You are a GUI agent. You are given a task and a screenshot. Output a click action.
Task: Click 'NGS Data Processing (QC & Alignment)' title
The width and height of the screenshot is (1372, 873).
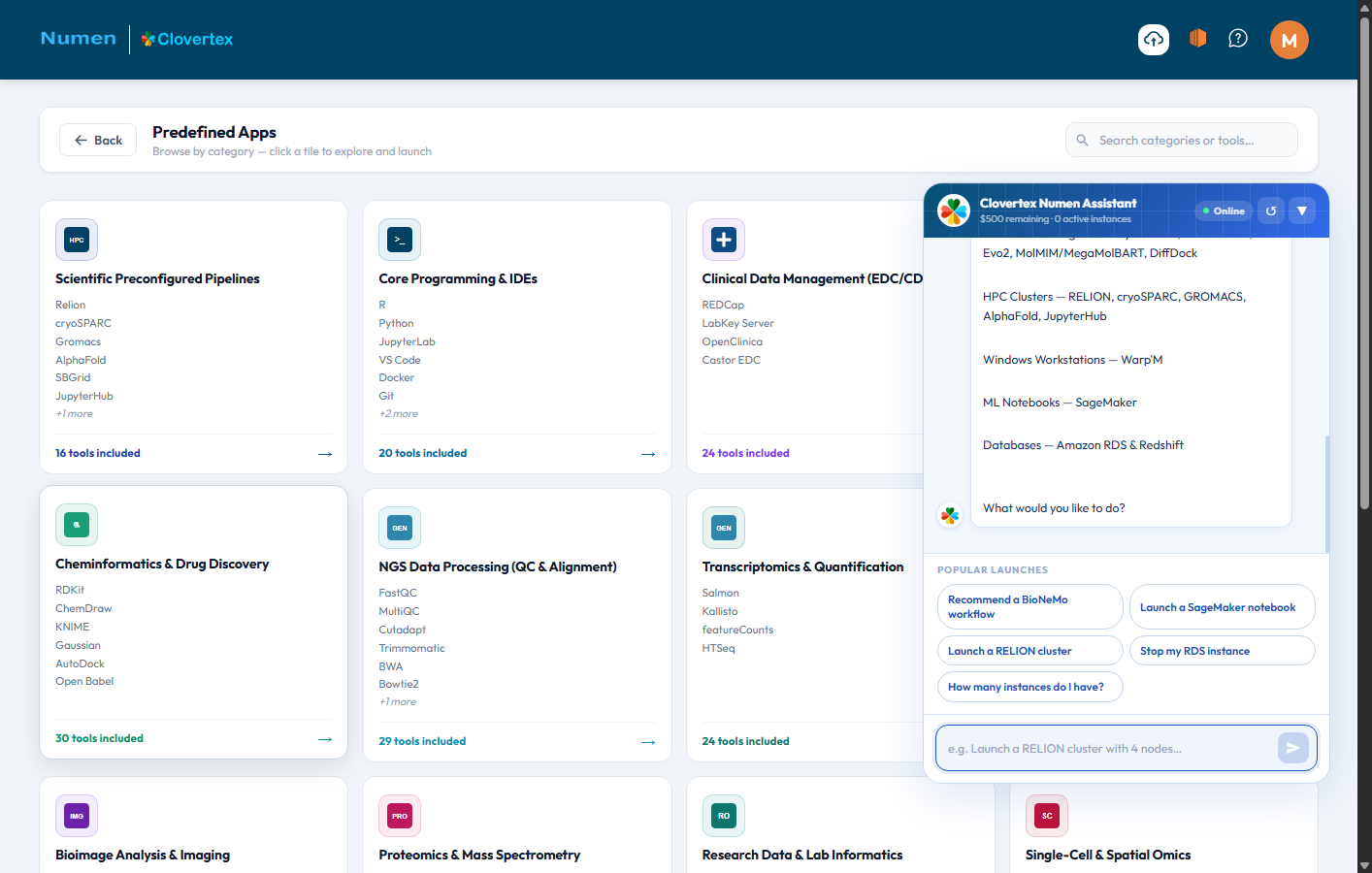tap(498, 566)
